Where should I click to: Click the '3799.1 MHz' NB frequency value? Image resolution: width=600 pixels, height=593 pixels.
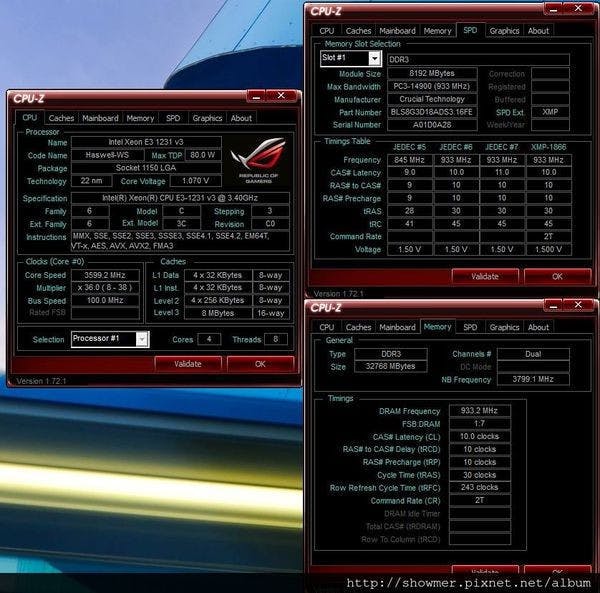533,379
